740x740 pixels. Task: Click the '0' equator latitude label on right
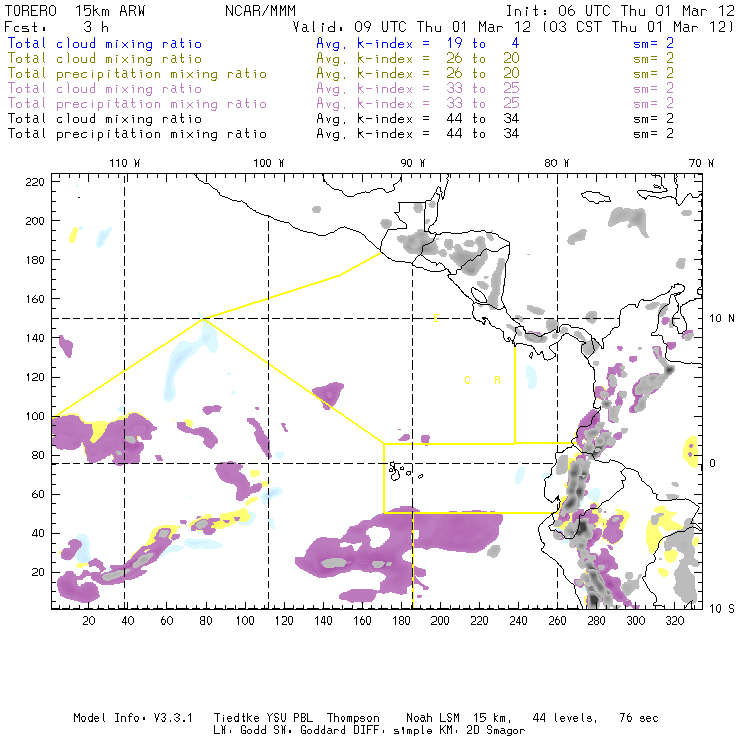[713, 463]
